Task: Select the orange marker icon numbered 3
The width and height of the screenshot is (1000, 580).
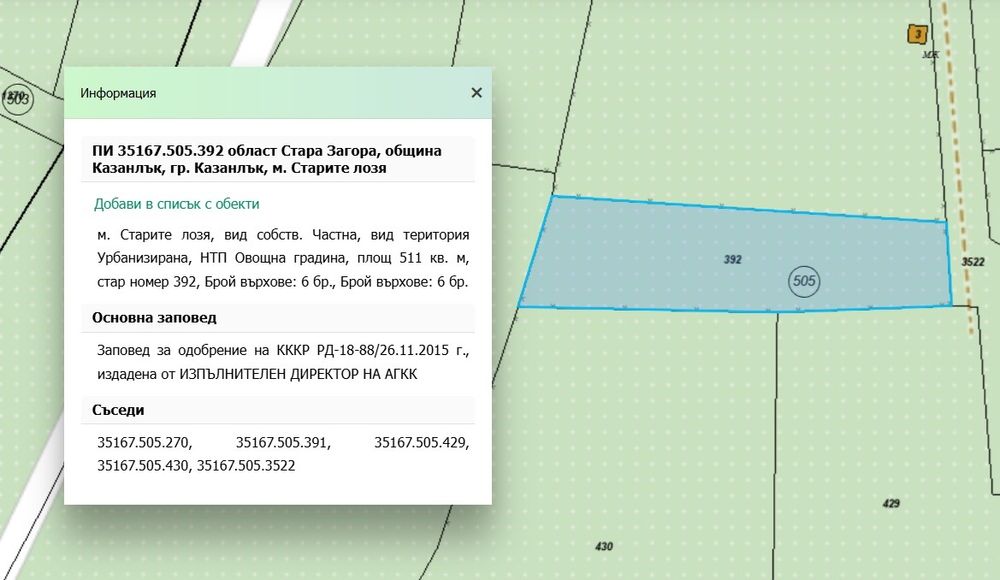Action: tap(917, 34)
